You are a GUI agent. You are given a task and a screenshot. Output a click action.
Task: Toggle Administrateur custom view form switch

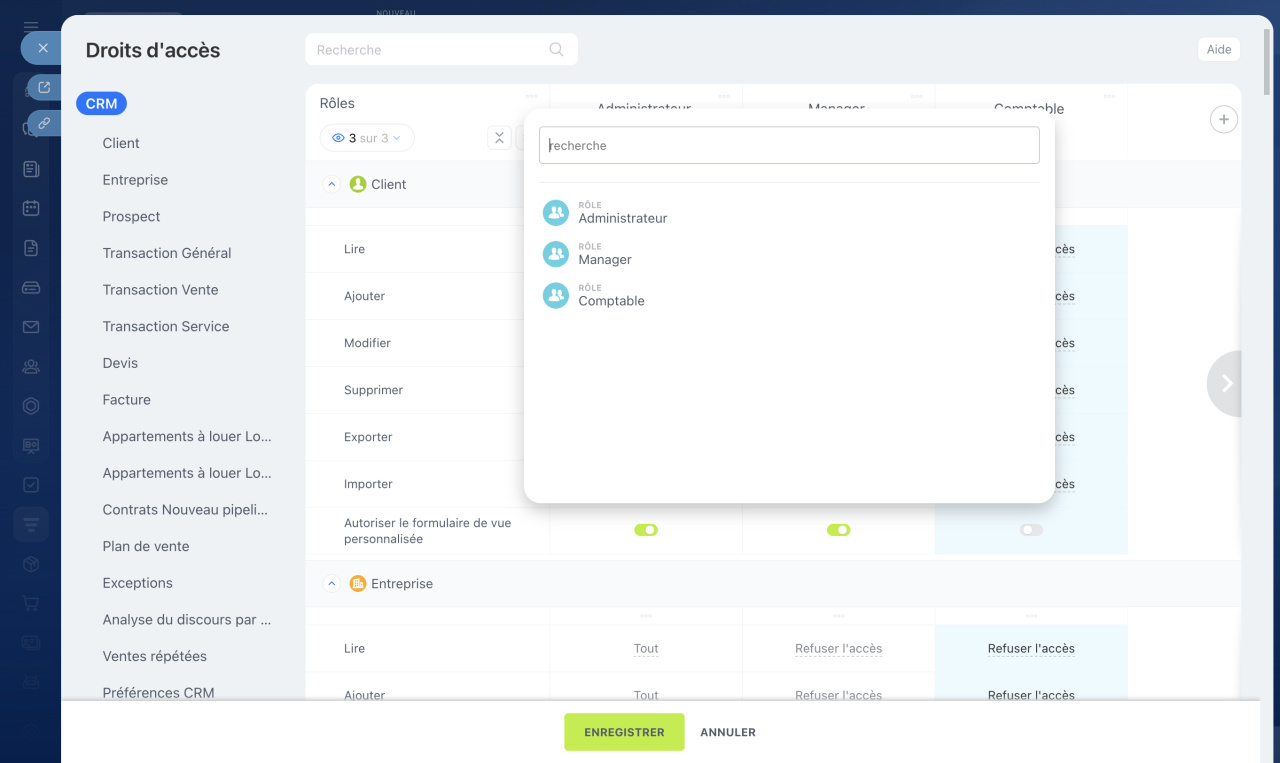645,530
